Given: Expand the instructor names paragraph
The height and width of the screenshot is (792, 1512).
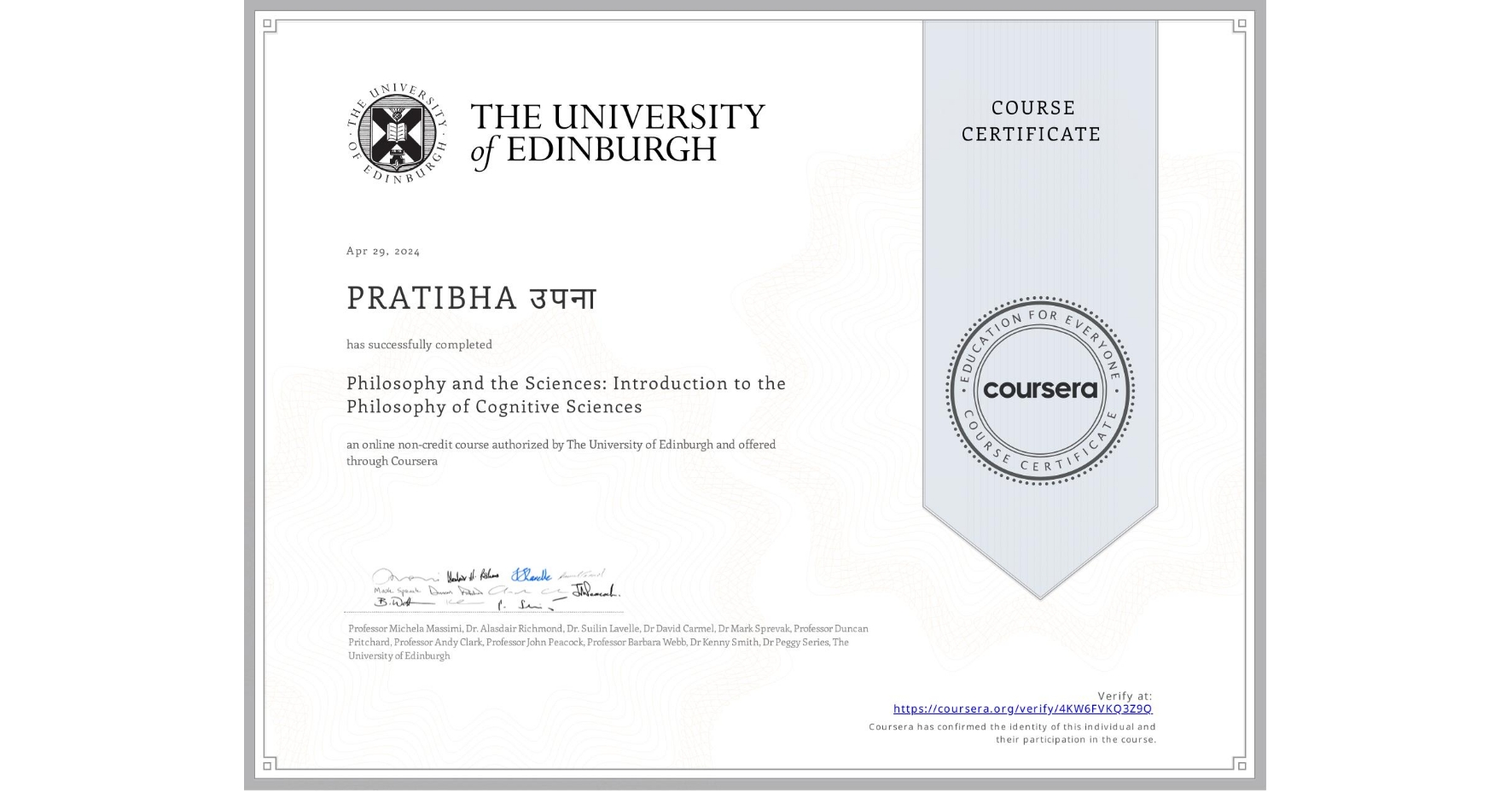Looking at the screenshot, I should 608,642.
